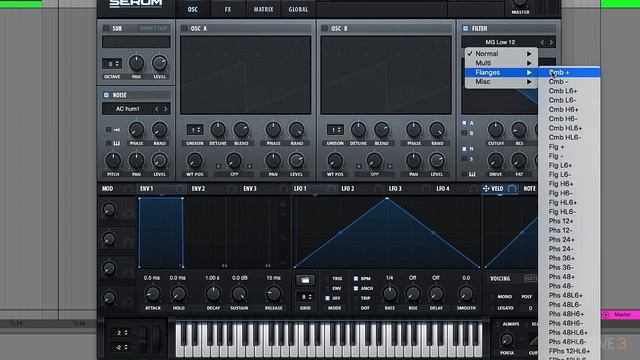This screenshot has width=640, height=360.
Task: Toggle filter routing for noise N
Action: coord(464,149)
